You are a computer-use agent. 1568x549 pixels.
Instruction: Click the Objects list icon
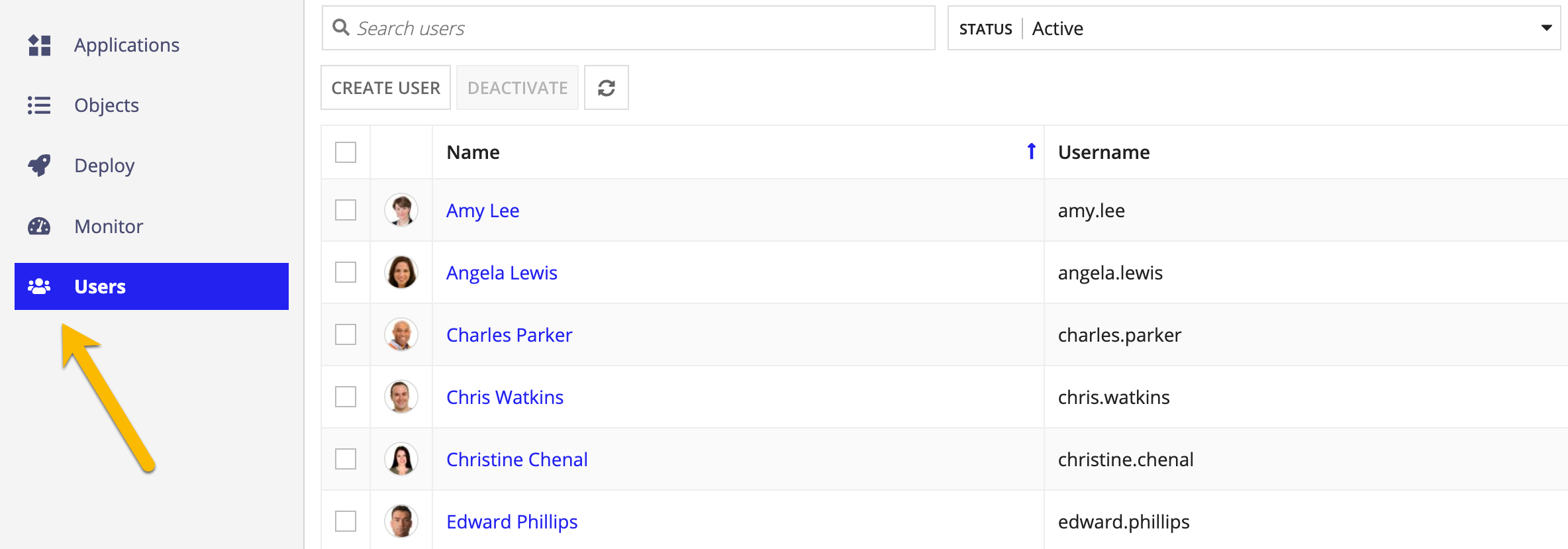(39, 105)
